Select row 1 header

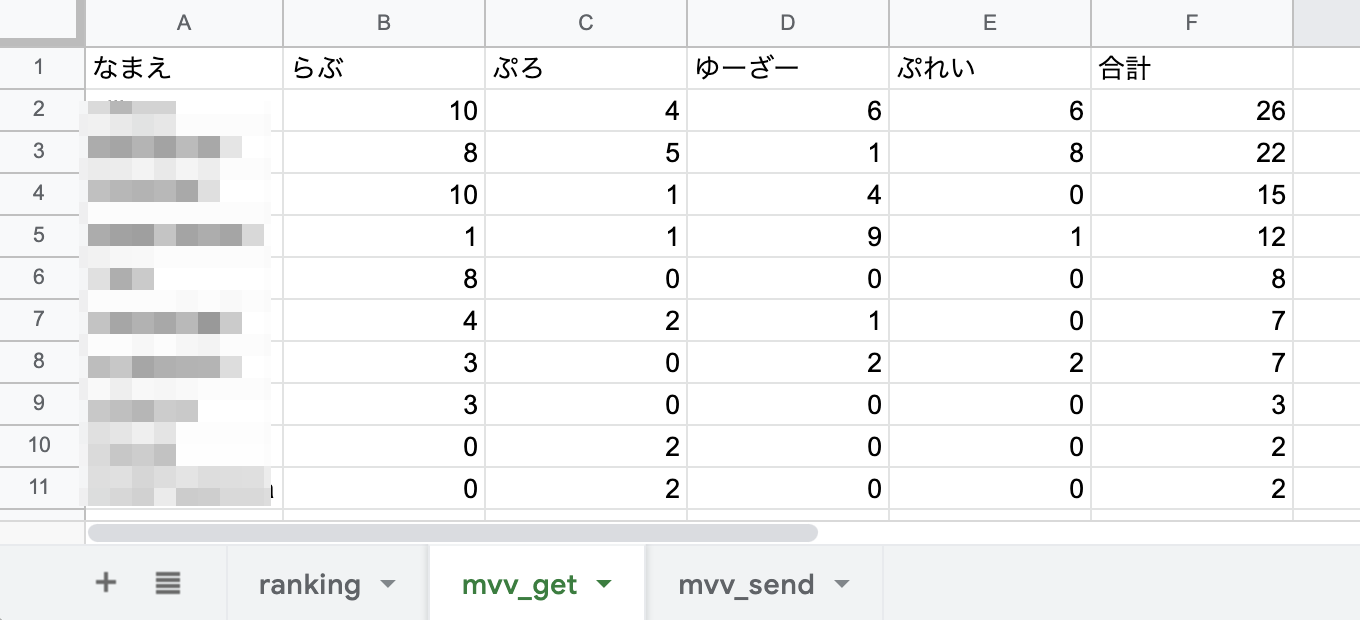click(39, 67)
